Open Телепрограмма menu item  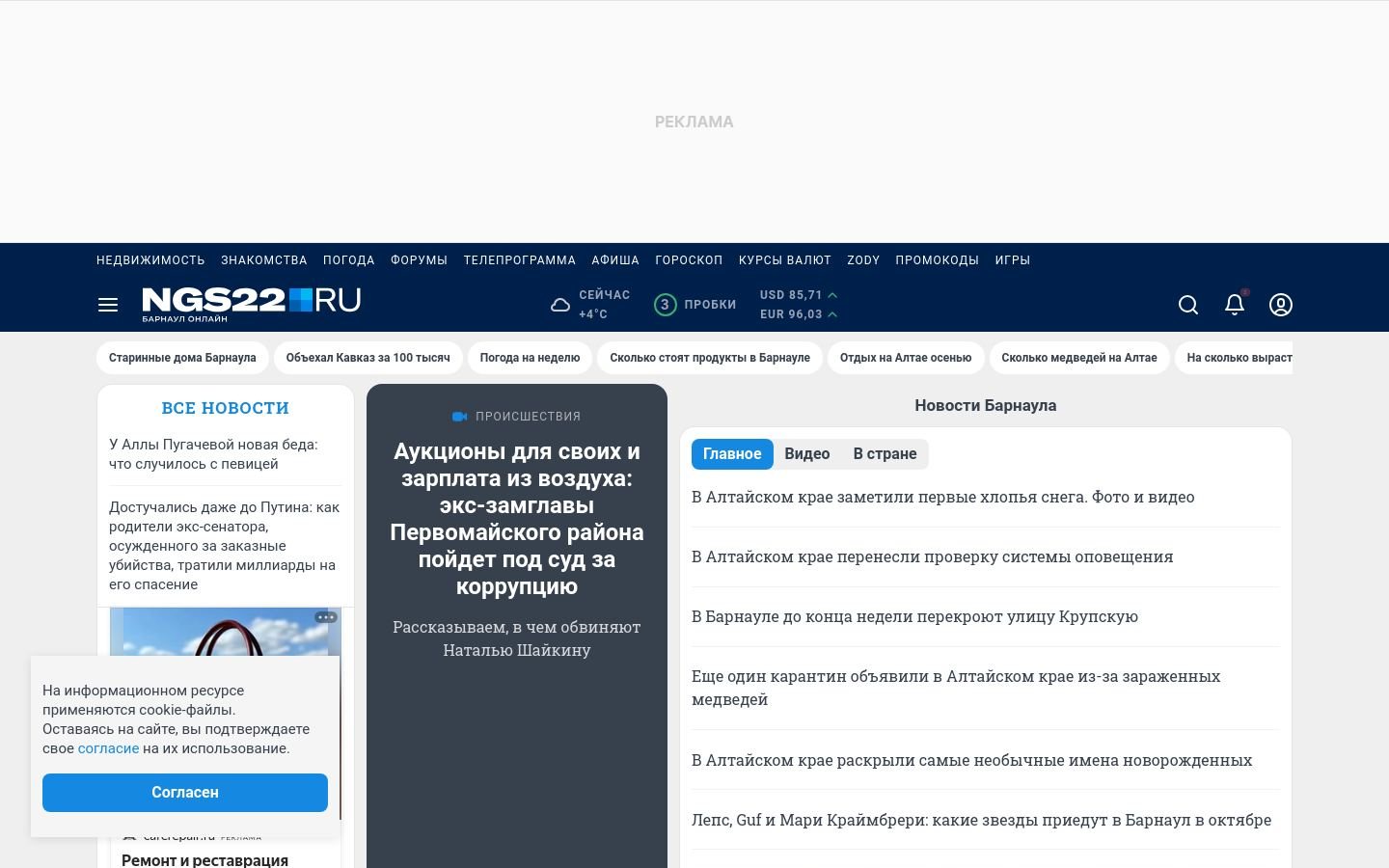pos(519,260)
